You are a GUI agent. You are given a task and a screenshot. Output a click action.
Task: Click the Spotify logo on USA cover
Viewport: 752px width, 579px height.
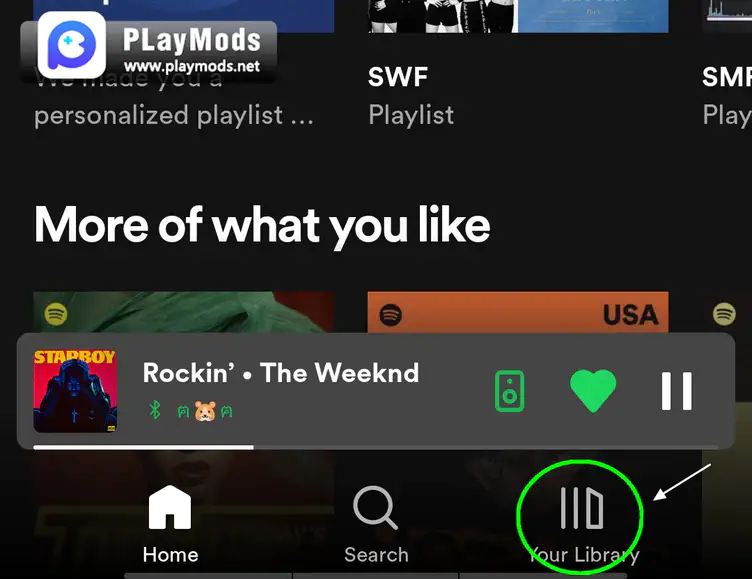point(390,315)
